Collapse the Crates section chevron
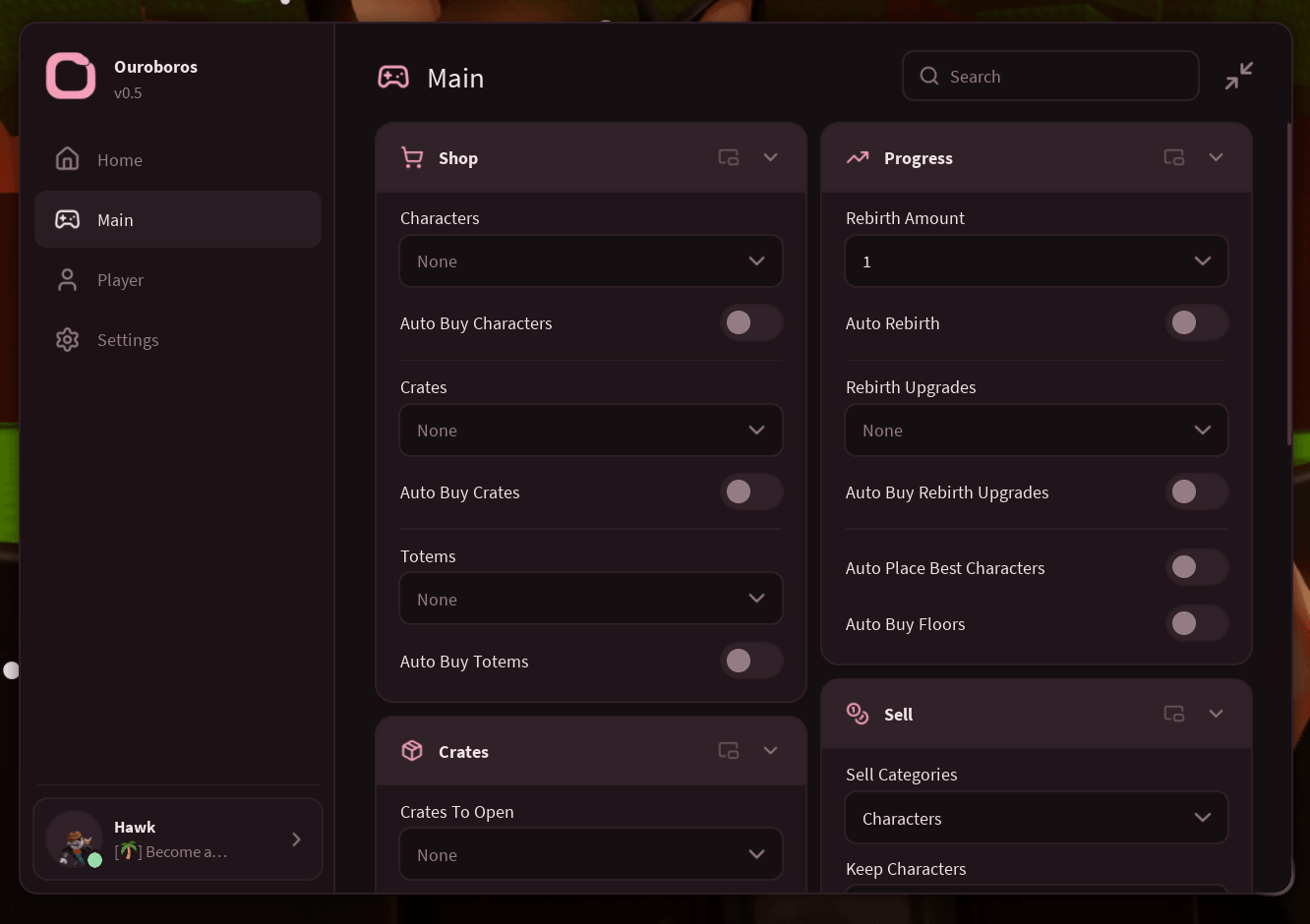1310x924 pixels. tap(770, 751)
